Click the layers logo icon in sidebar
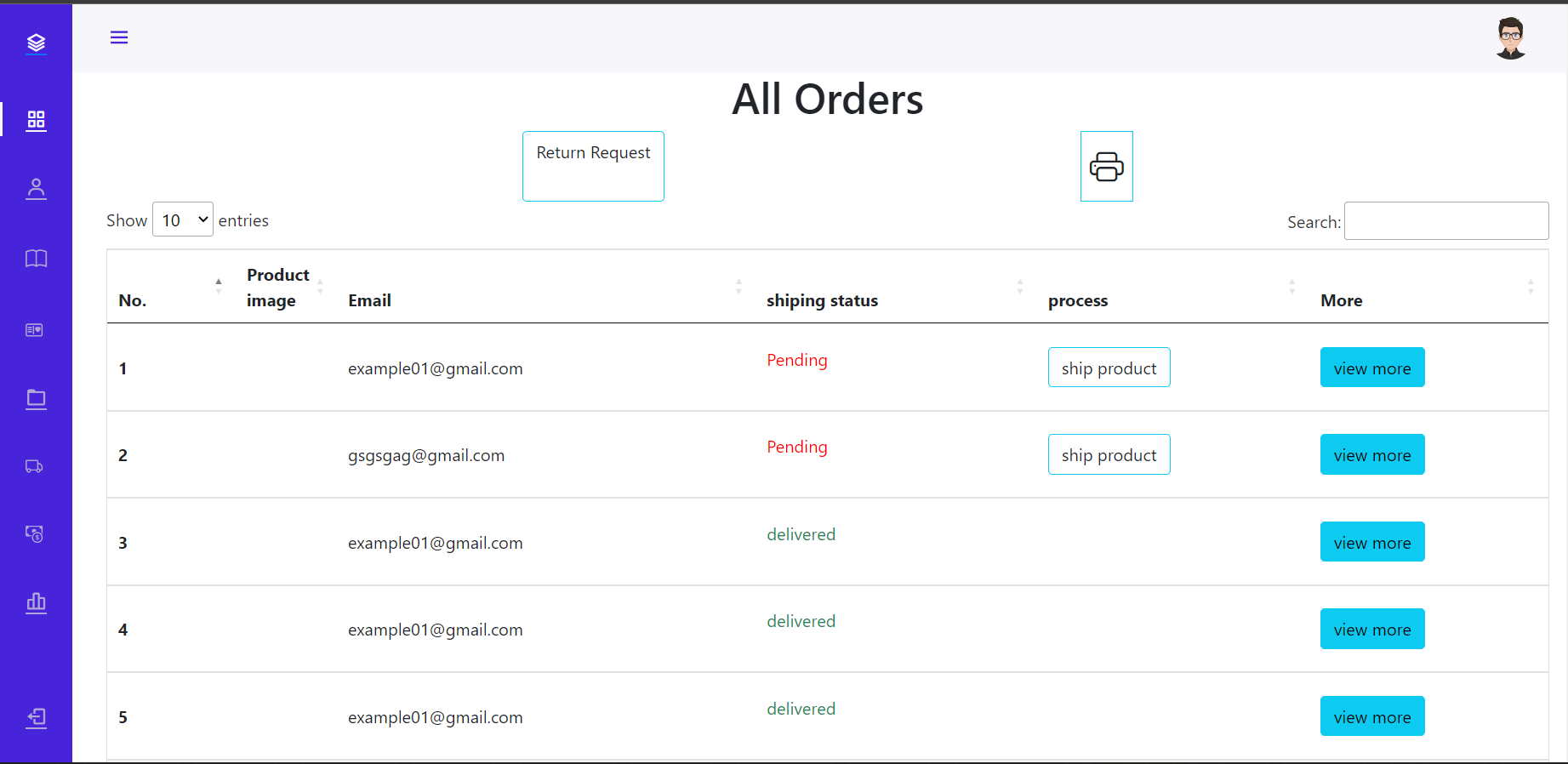The height and width of the screenshot is (764, 1568). coord(36,43)
